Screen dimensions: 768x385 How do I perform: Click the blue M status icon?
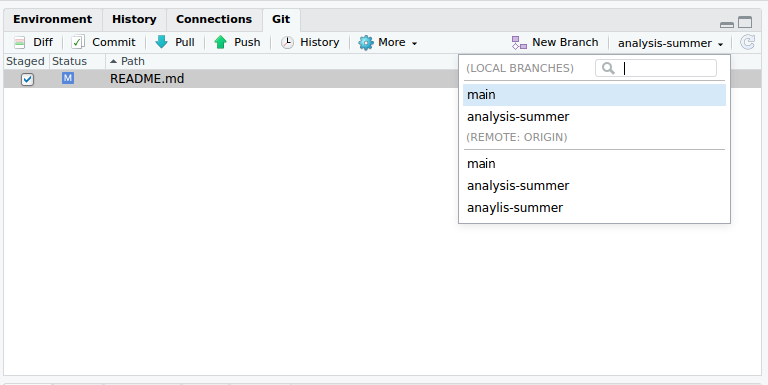[x=68, y=78]
